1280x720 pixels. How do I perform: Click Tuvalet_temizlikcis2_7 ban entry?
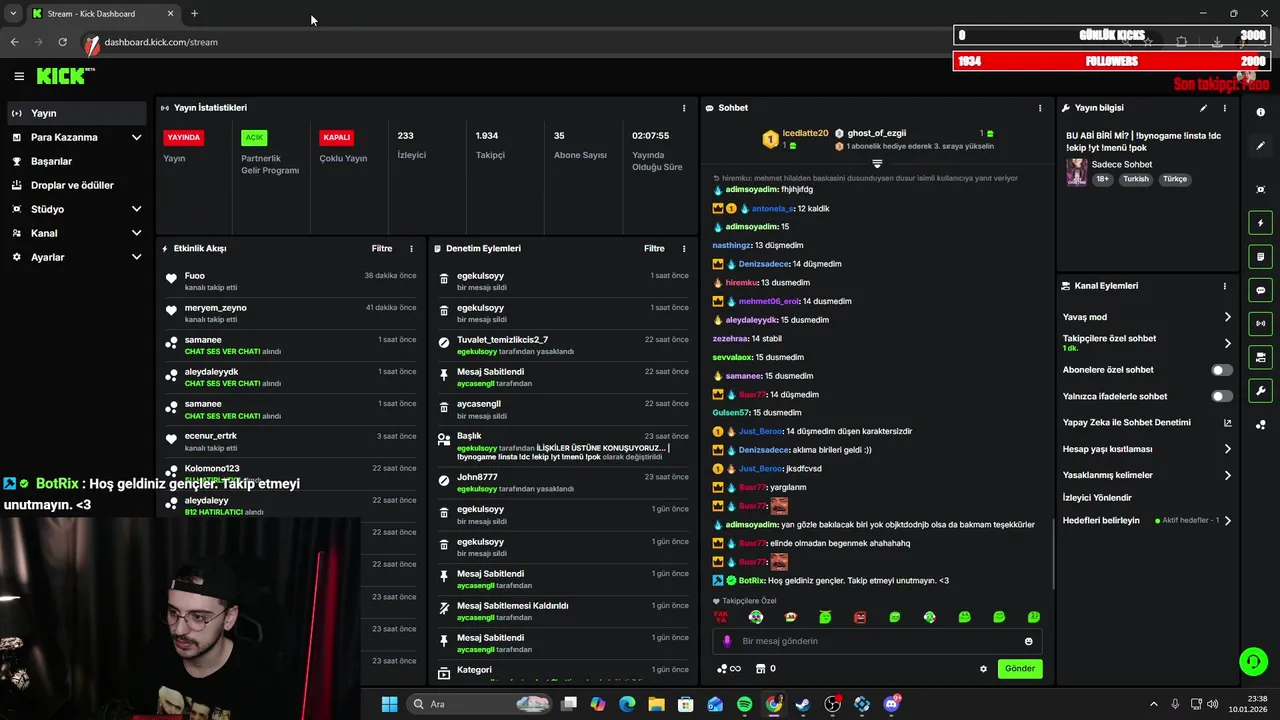tap(563, 345)
